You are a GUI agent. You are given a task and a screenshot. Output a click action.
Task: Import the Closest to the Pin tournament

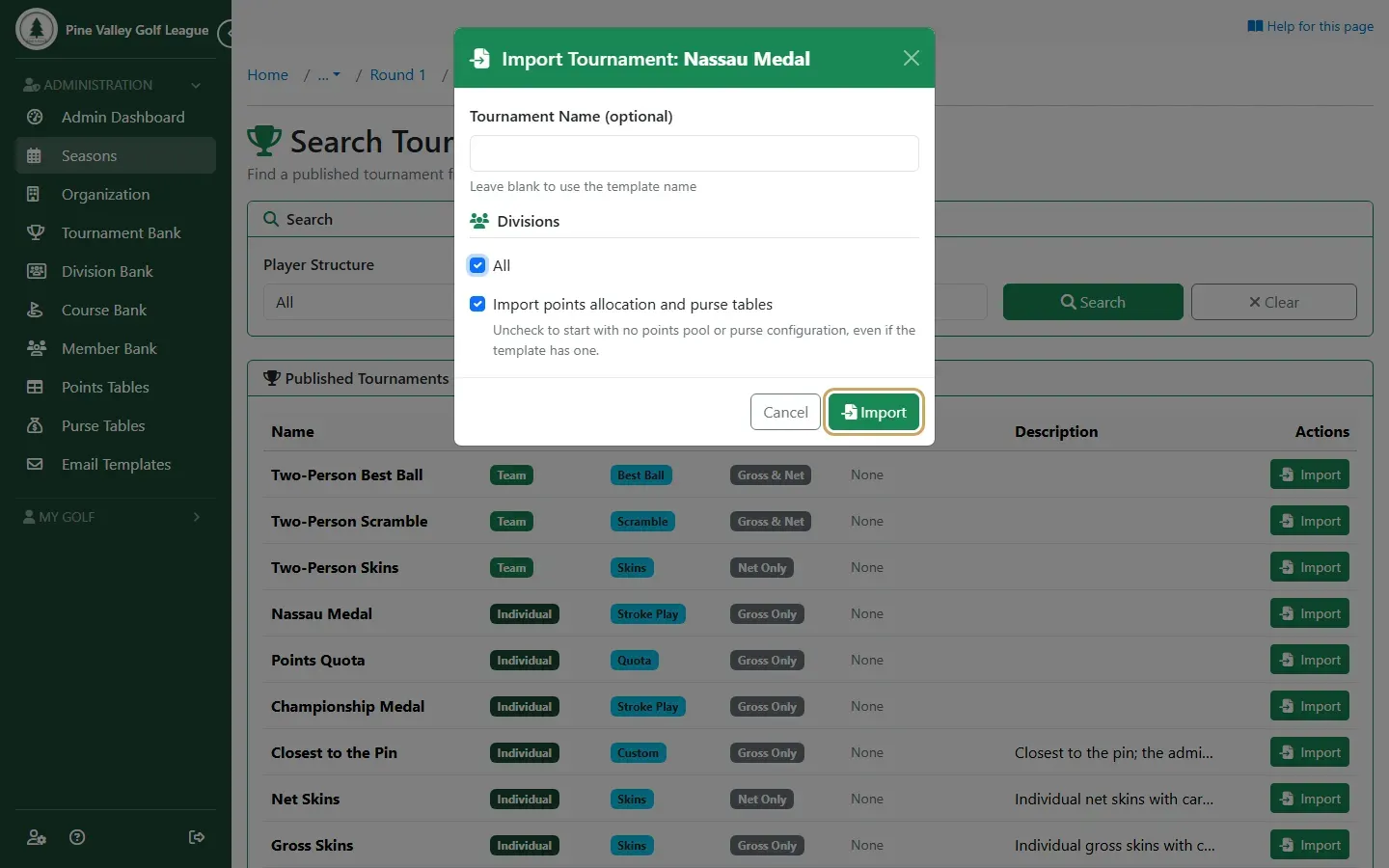(1310, 752)
